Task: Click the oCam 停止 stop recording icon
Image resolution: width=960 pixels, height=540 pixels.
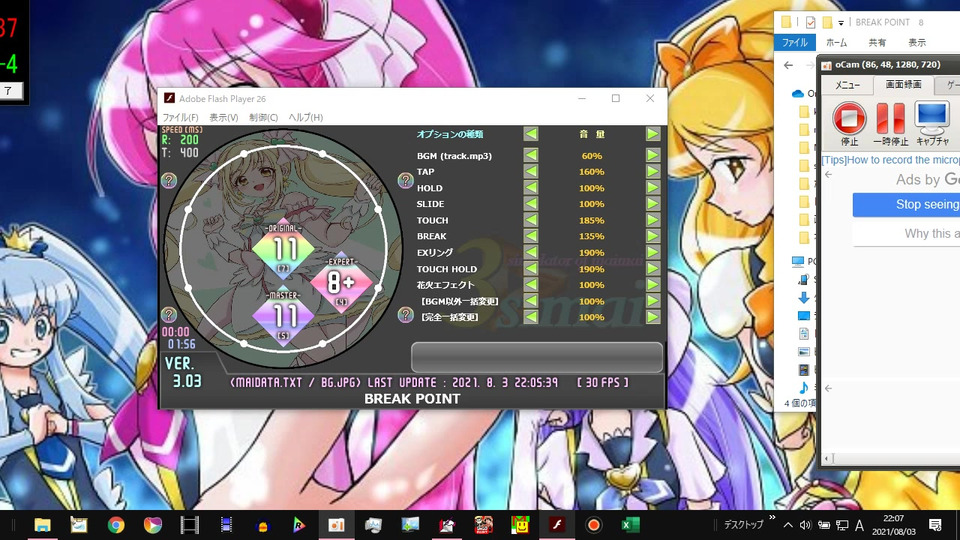Action: pyautogui.click(x=849, y=118)
